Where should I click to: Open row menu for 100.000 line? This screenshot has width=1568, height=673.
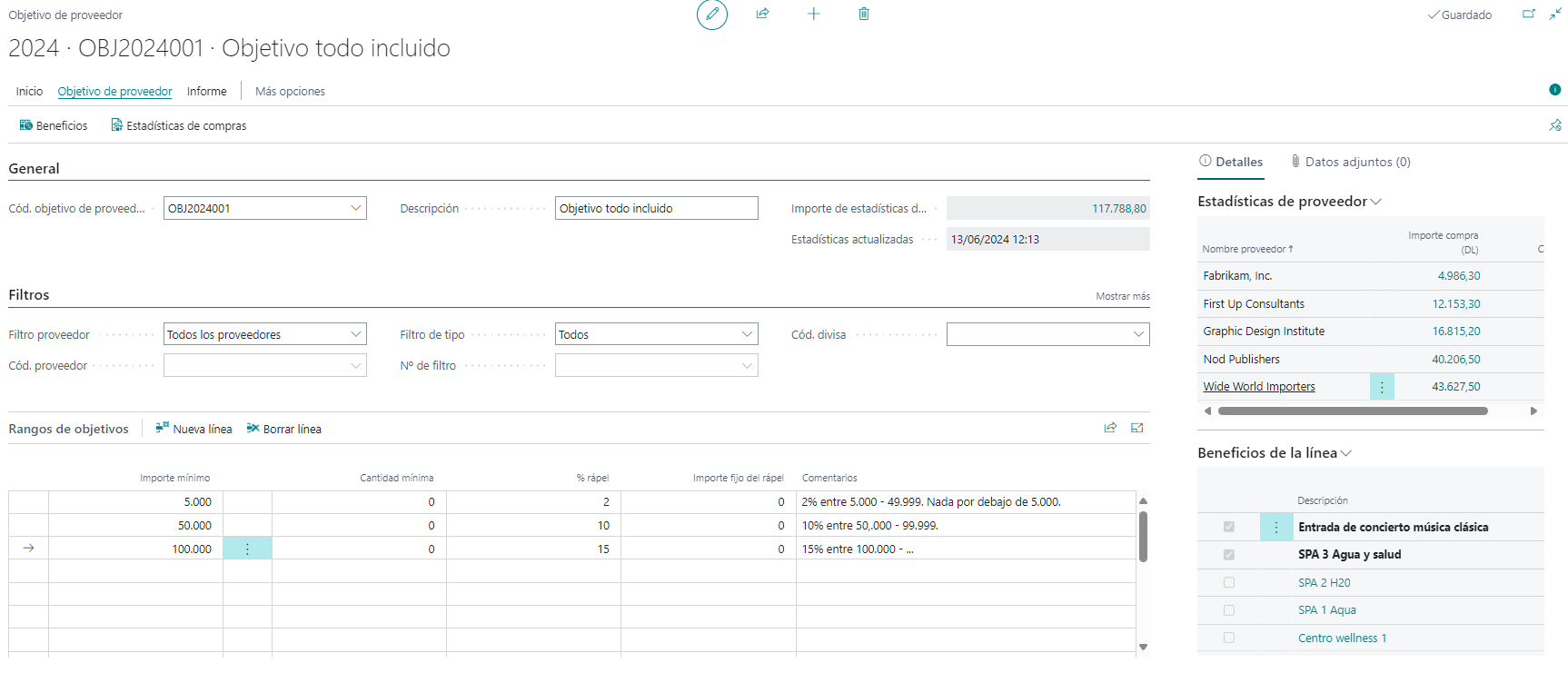(247, 549)
